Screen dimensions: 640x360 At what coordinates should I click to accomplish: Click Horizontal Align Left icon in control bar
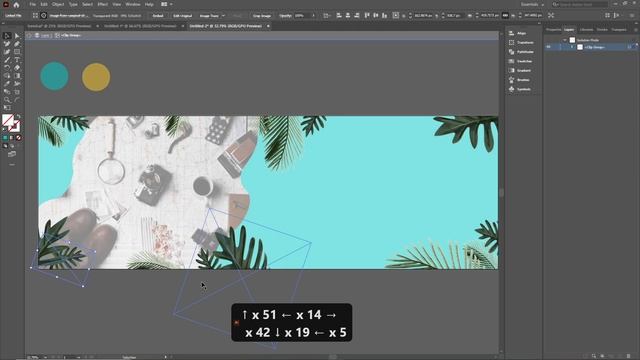pos(339,16)
